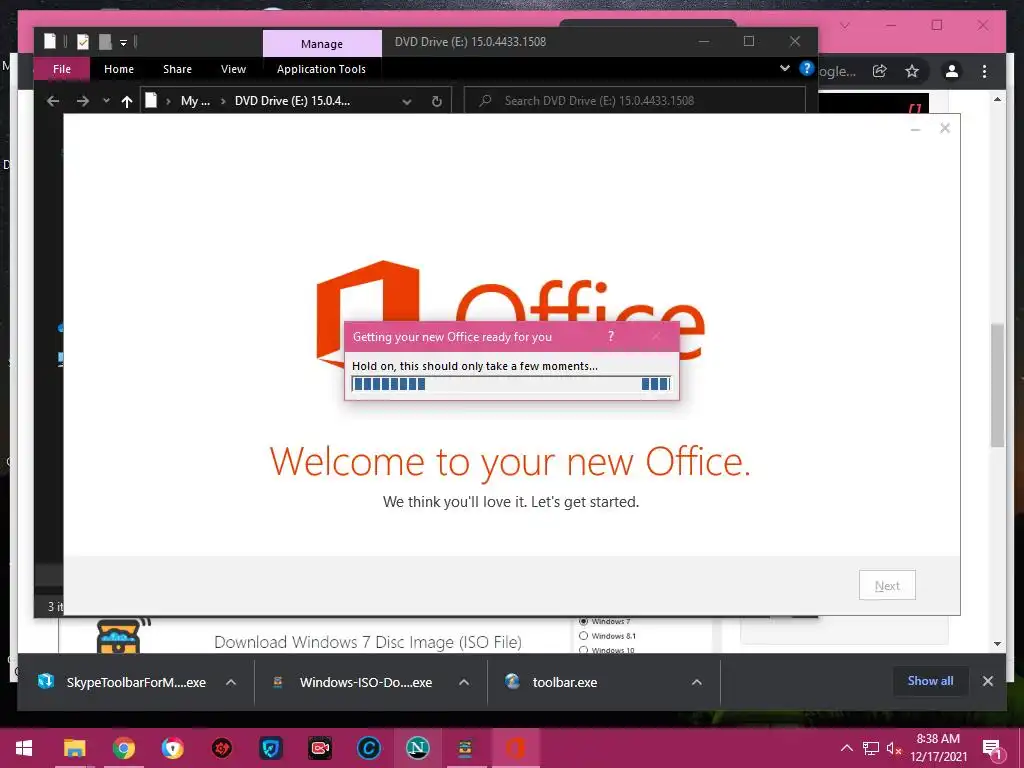1024x768 pixels.
Task: Open File Explorer help icon
Action: (x=807, y=68)
